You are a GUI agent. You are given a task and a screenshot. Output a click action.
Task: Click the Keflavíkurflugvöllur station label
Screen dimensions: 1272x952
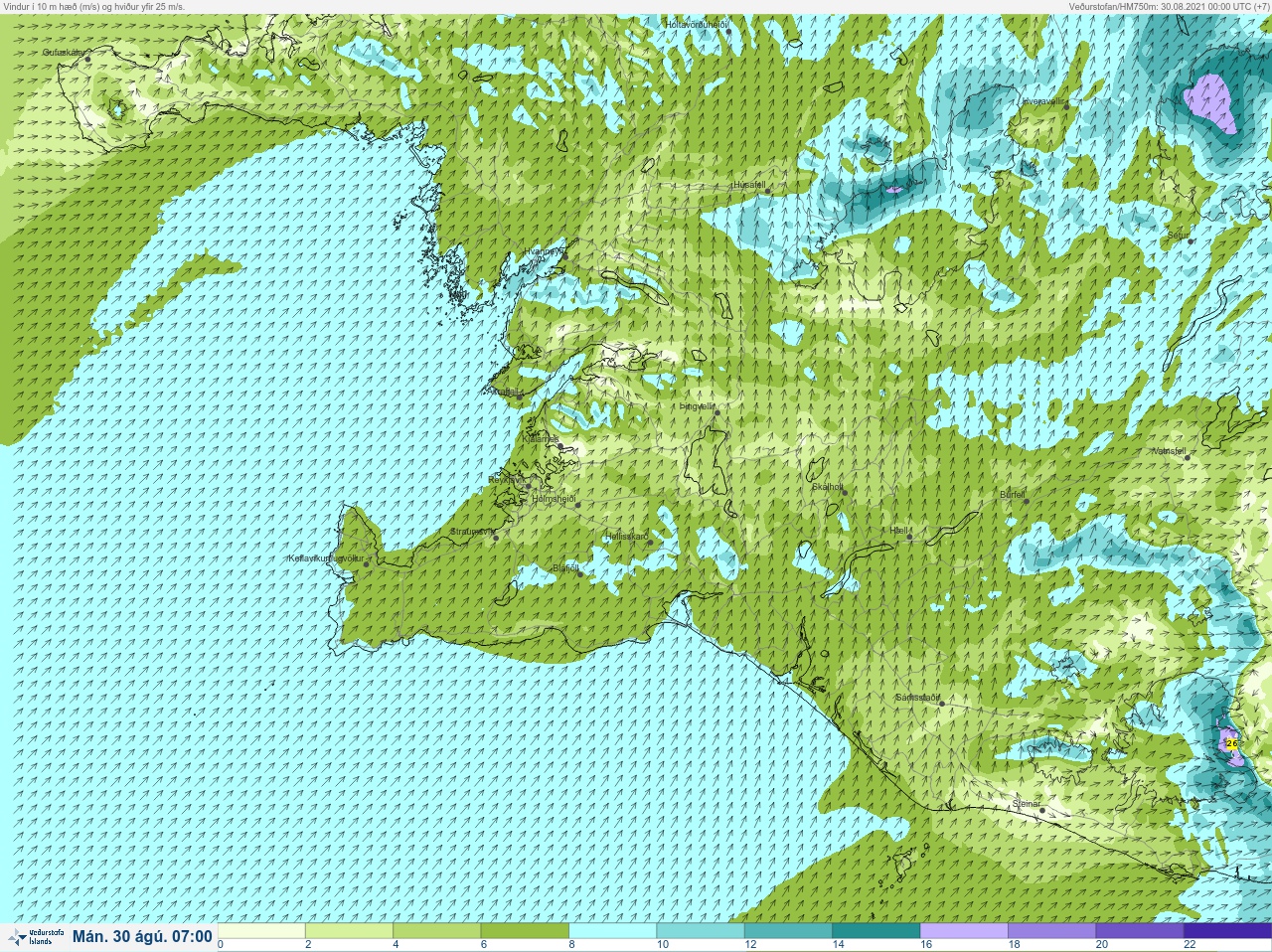(x=325, y=558)
